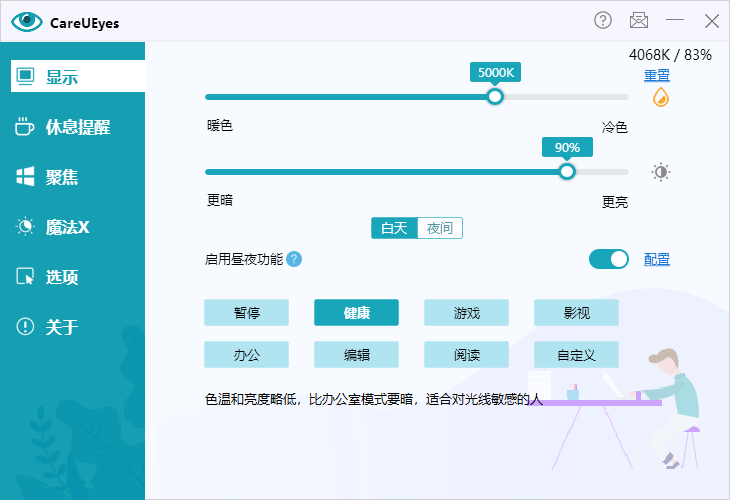Click the brightness slider handle at 90%
Screen dimensions: 730x500
coord(567,171)
